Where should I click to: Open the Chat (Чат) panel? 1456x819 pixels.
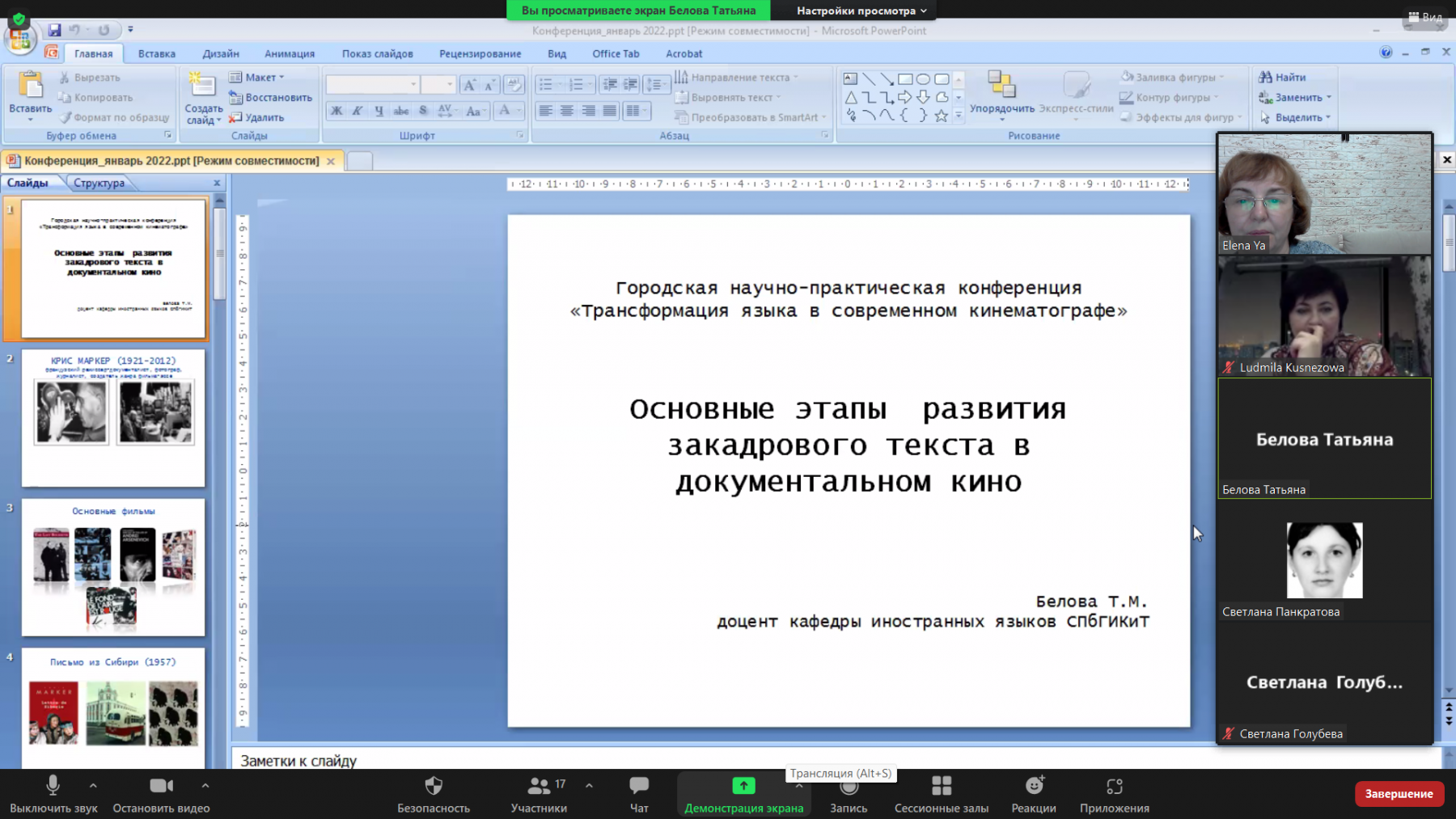(x=639, y=793)
